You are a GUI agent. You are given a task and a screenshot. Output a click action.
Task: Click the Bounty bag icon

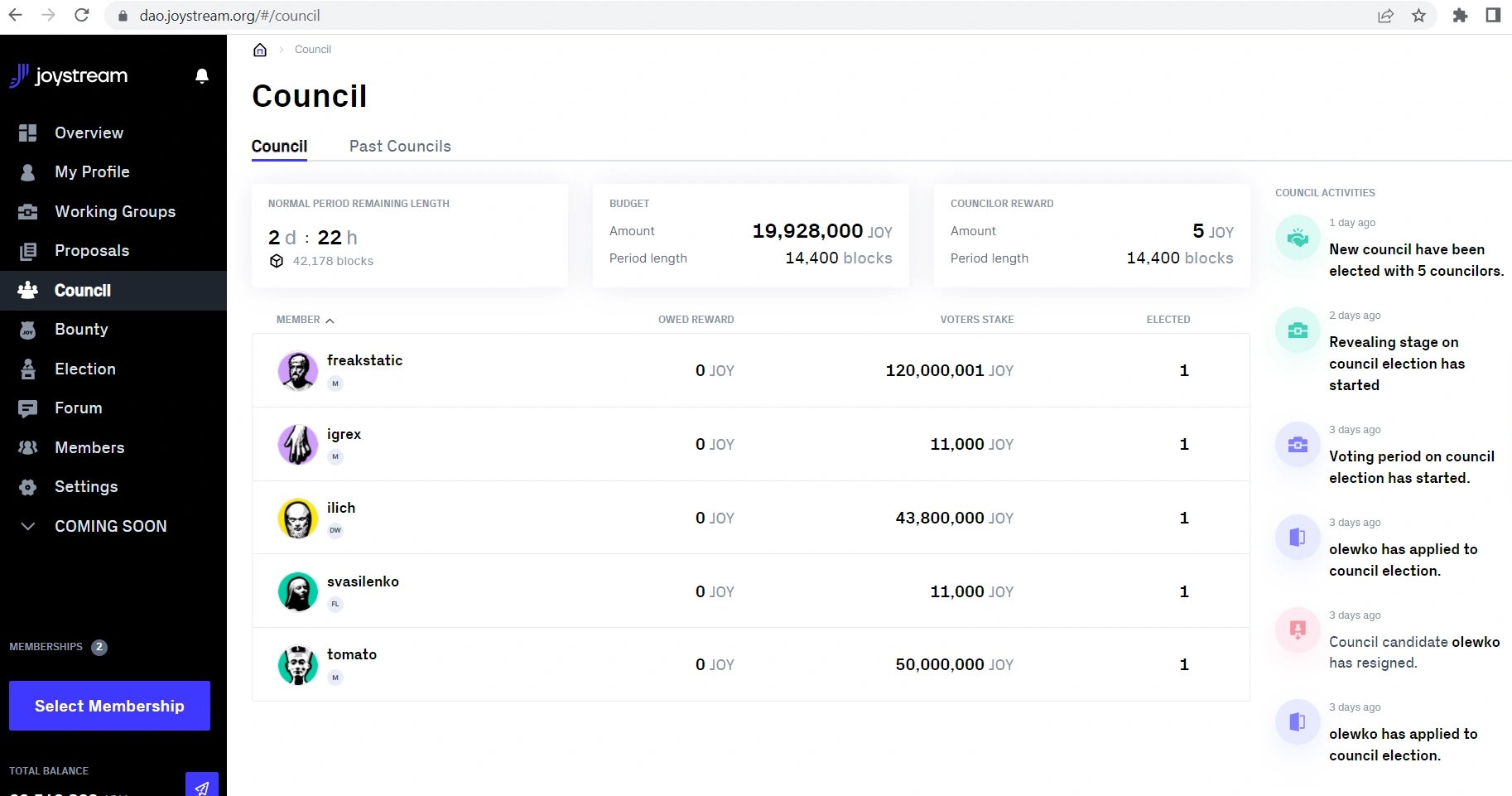click(27, 330)
